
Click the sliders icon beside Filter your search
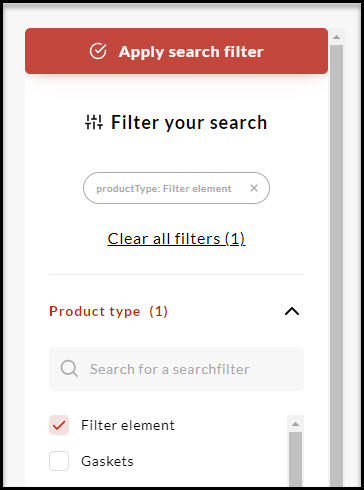(94, 122)
